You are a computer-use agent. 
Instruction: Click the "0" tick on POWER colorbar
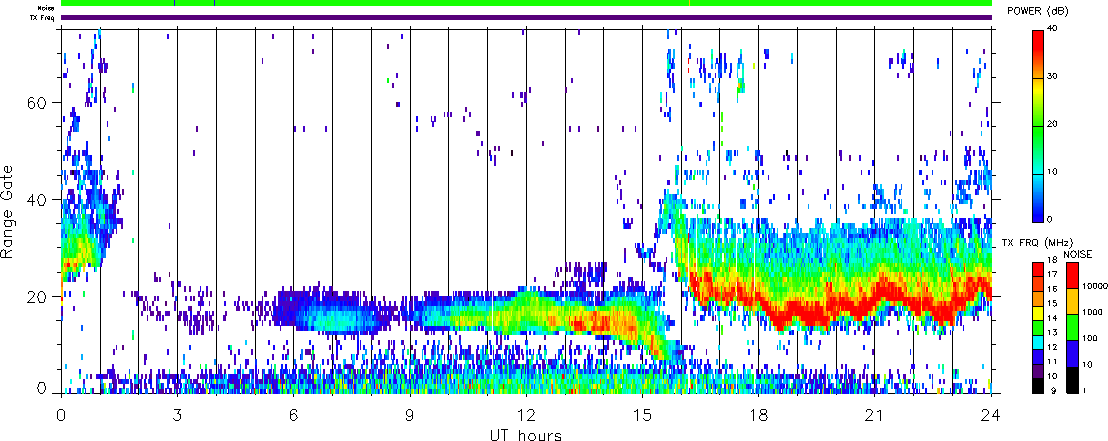click(x=1049, y=218)
